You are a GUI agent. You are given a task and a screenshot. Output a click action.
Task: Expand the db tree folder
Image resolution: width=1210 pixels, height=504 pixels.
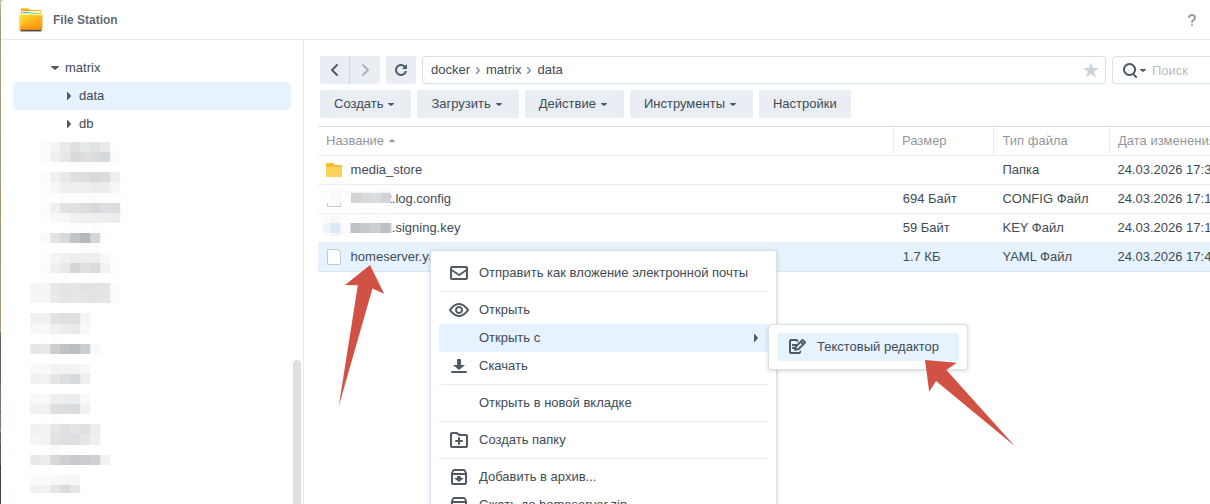(x=68, y=124)
